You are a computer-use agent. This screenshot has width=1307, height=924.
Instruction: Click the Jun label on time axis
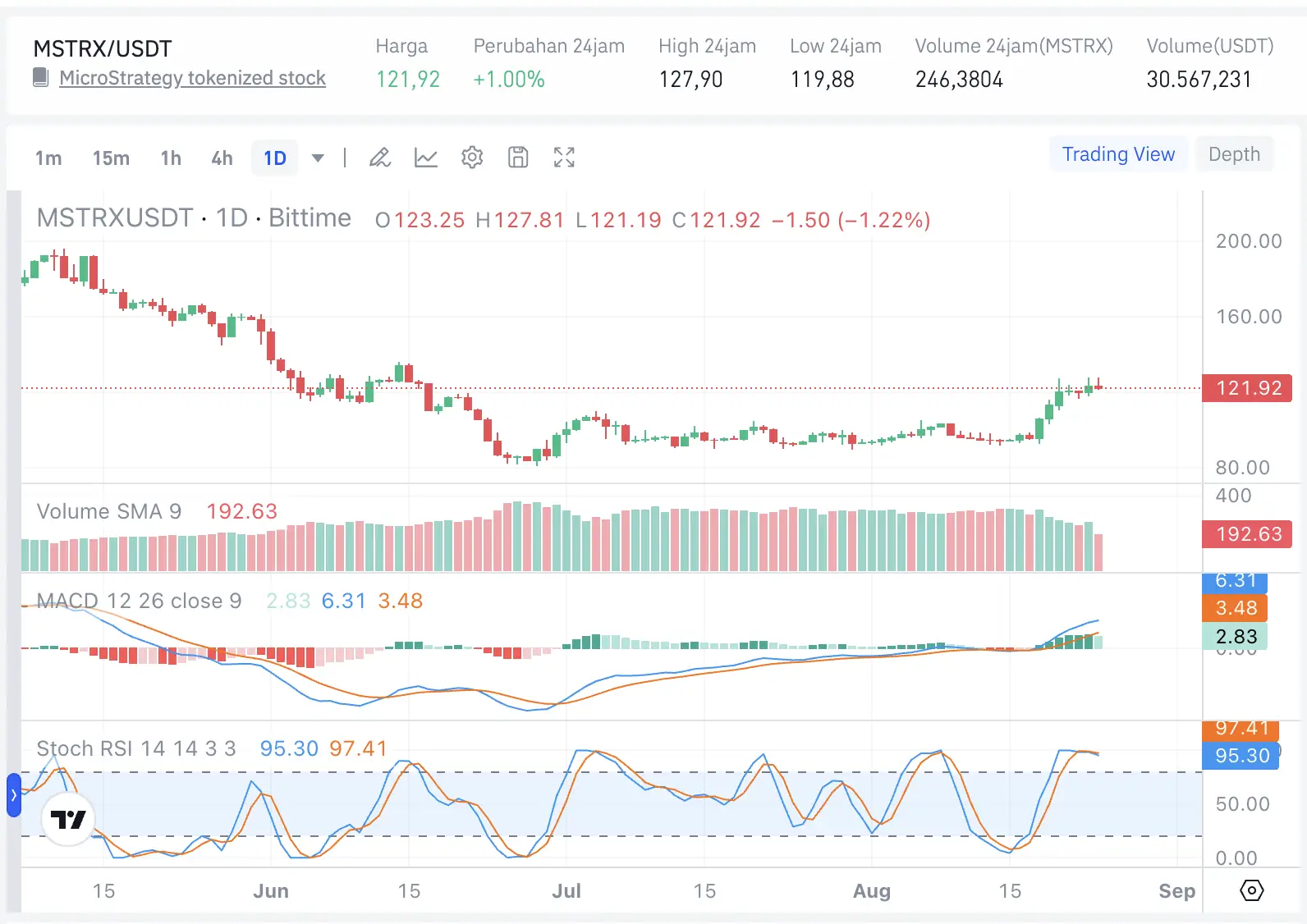tap(271, 891)
